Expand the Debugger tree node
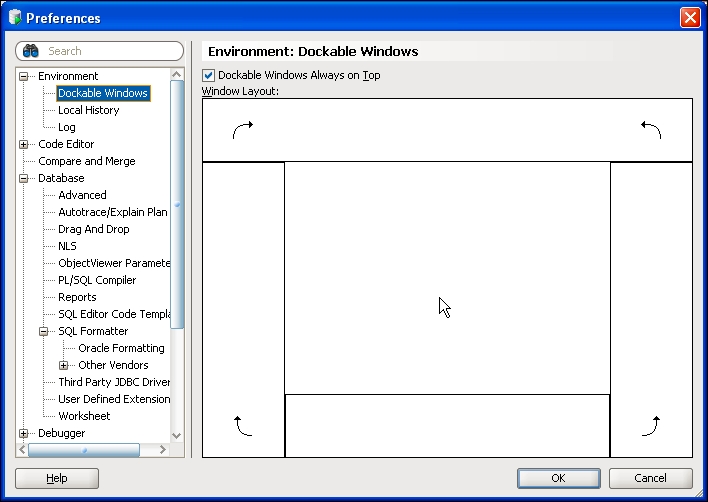708x502 pixels. [23, 433]
